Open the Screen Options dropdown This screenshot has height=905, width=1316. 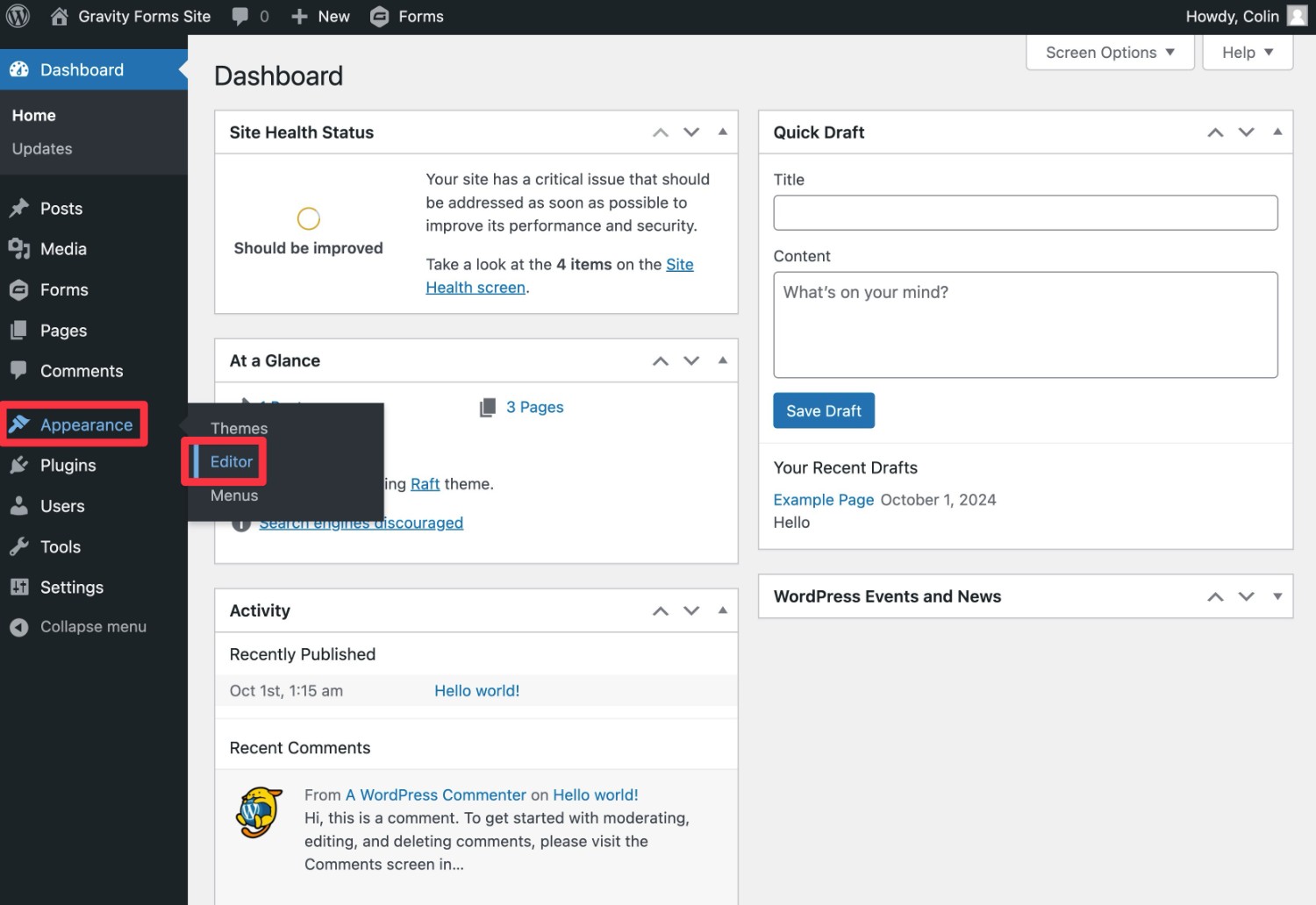1110,53
